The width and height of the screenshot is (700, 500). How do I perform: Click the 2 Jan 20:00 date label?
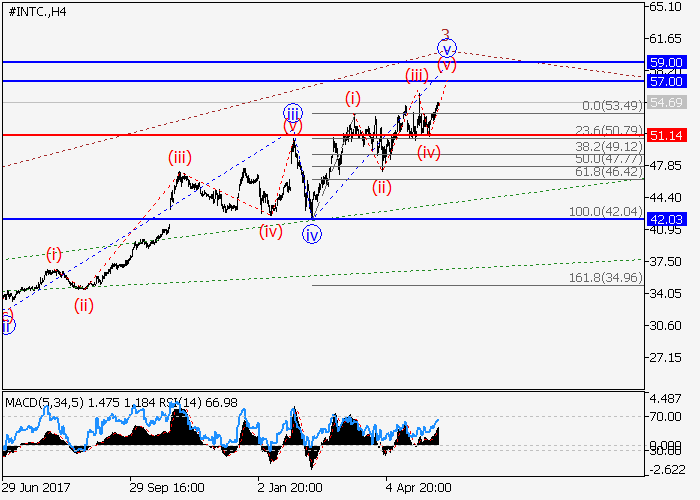(289, 487)
